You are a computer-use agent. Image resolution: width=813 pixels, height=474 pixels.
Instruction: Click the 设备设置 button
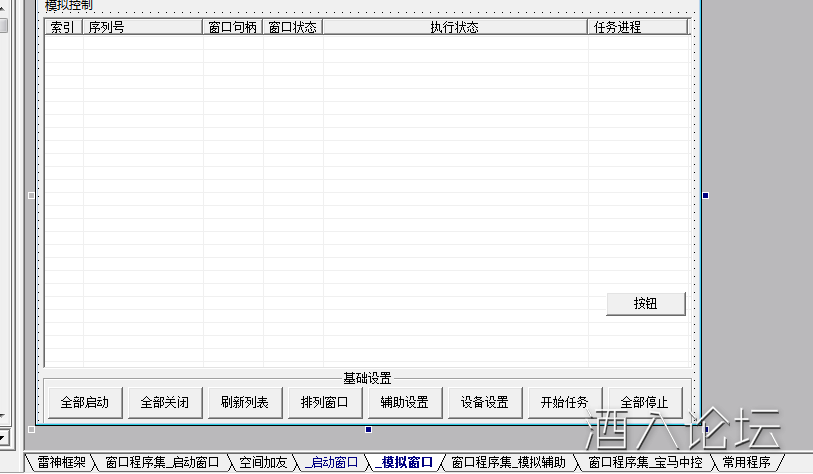[x=485, y=402]
